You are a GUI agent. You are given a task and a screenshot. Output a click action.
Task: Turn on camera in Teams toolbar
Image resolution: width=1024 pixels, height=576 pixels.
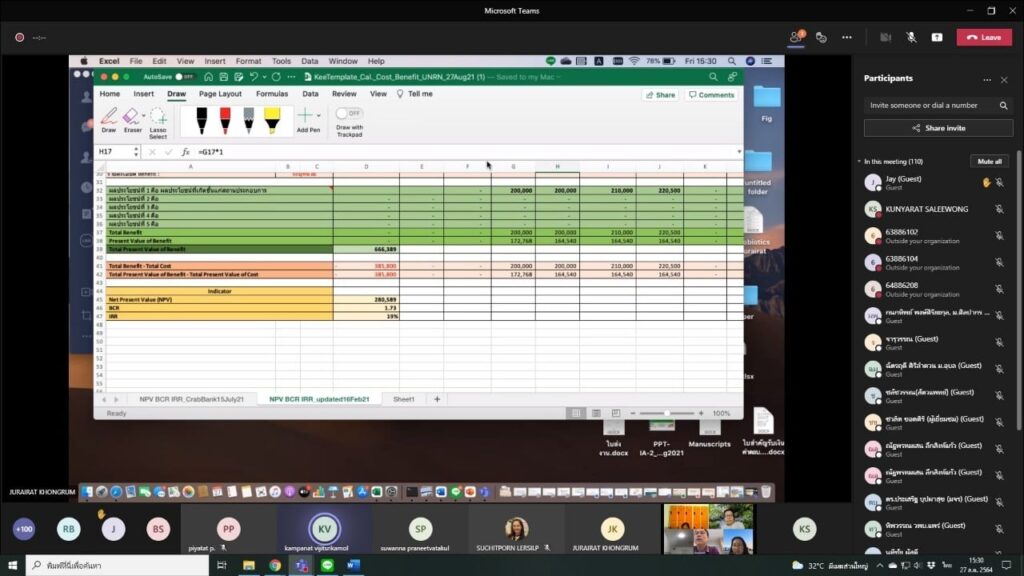[x=885, y=37]
